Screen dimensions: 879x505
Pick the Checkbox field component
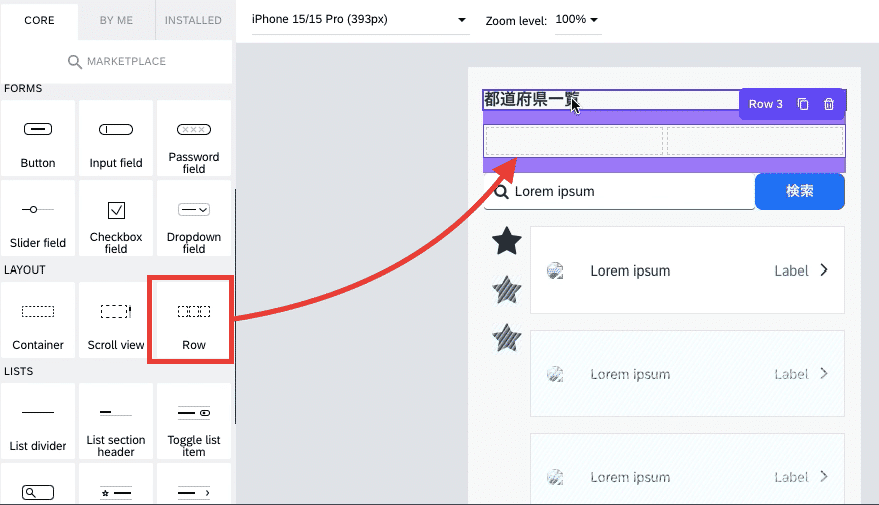point(115,218)
